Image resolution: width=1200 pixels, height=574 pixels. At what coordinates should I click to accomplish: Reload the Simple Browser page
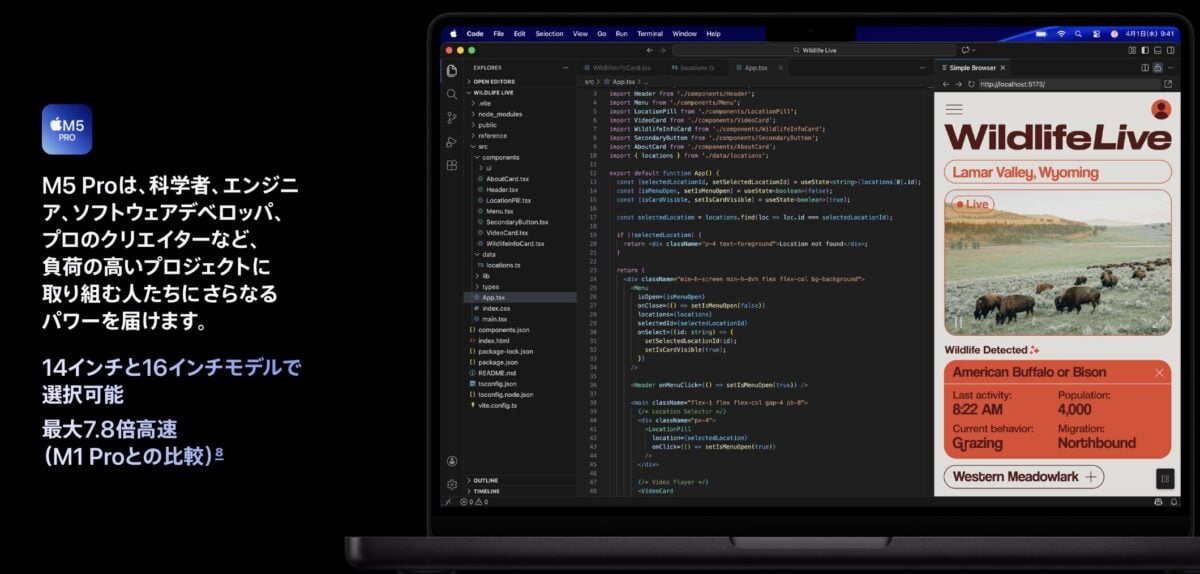[971, 84]
